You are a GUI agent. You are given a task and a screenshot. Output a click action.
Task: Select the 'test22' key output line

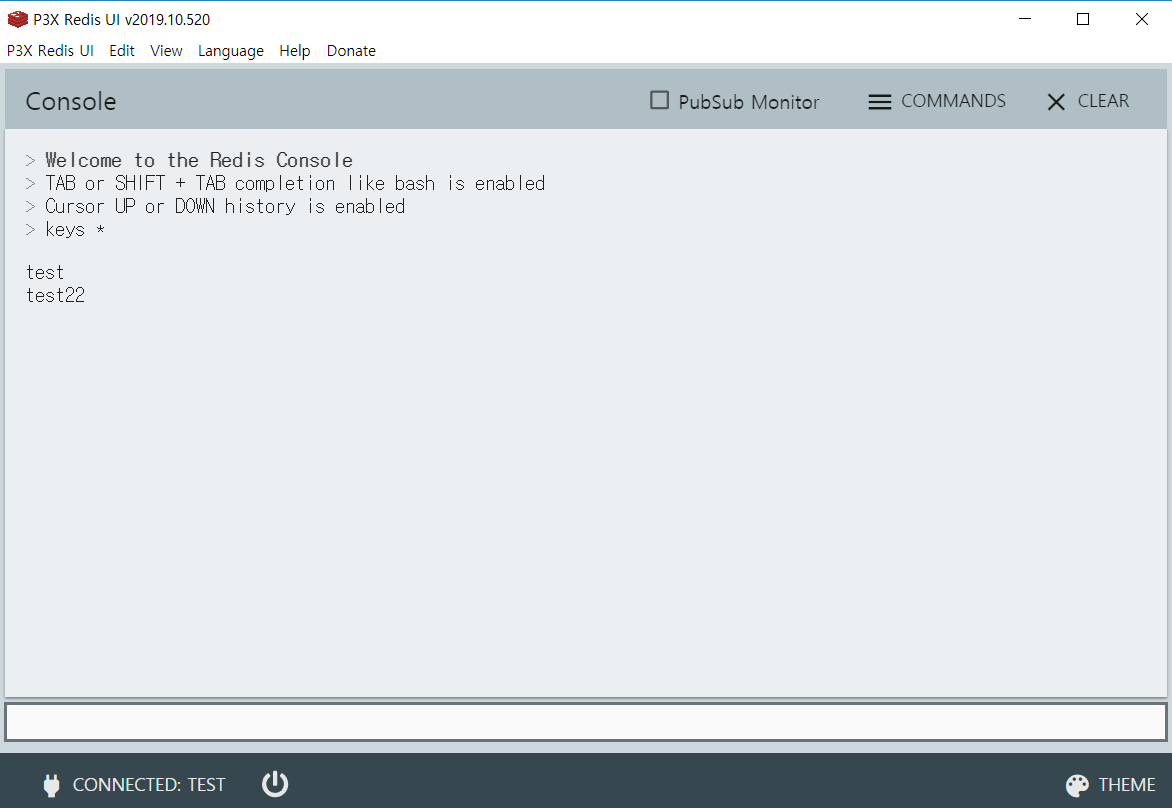point(55,295)
